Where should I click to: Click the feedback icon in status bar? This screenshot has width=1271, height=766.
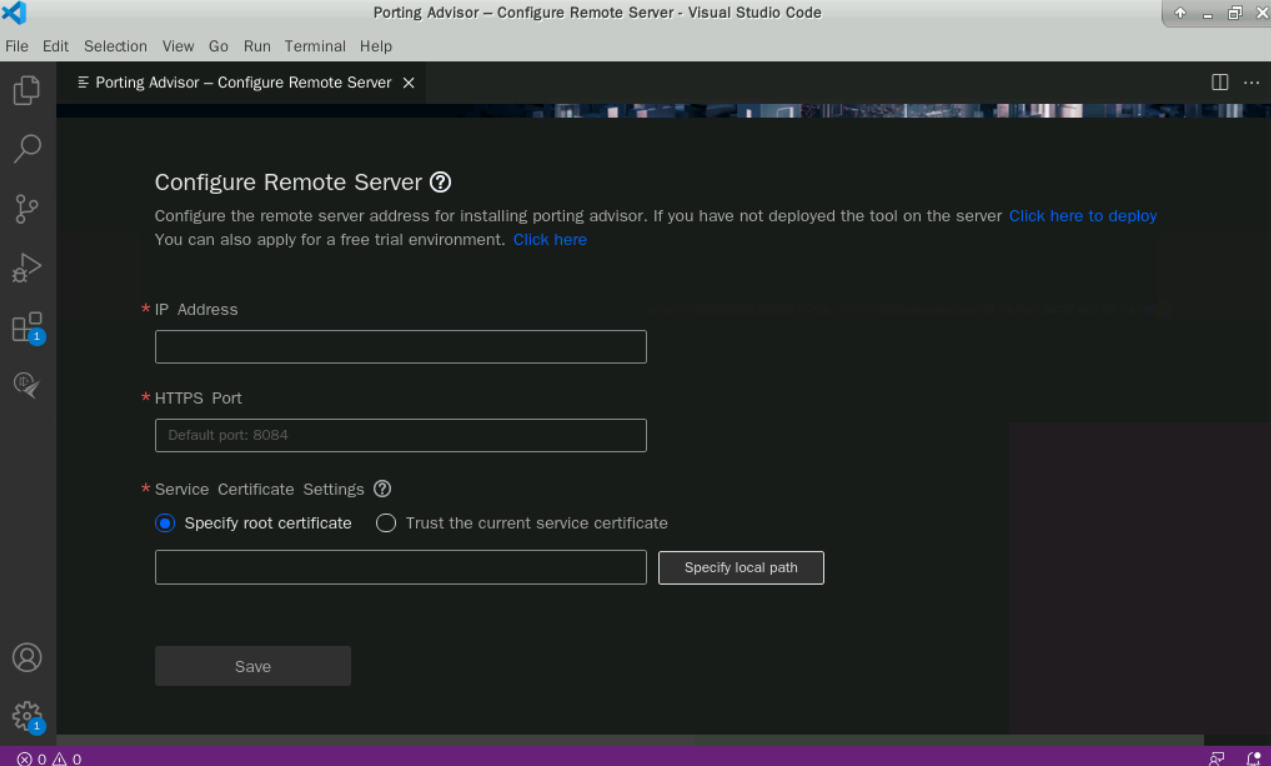click(1217, 759)
